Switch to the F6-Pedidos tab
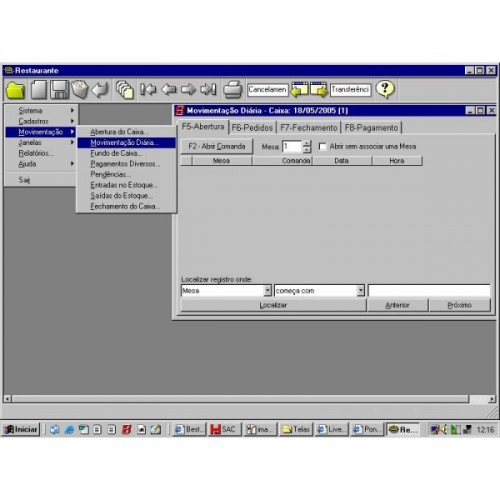Screen dimensions: 500x500 click(252, 128)
